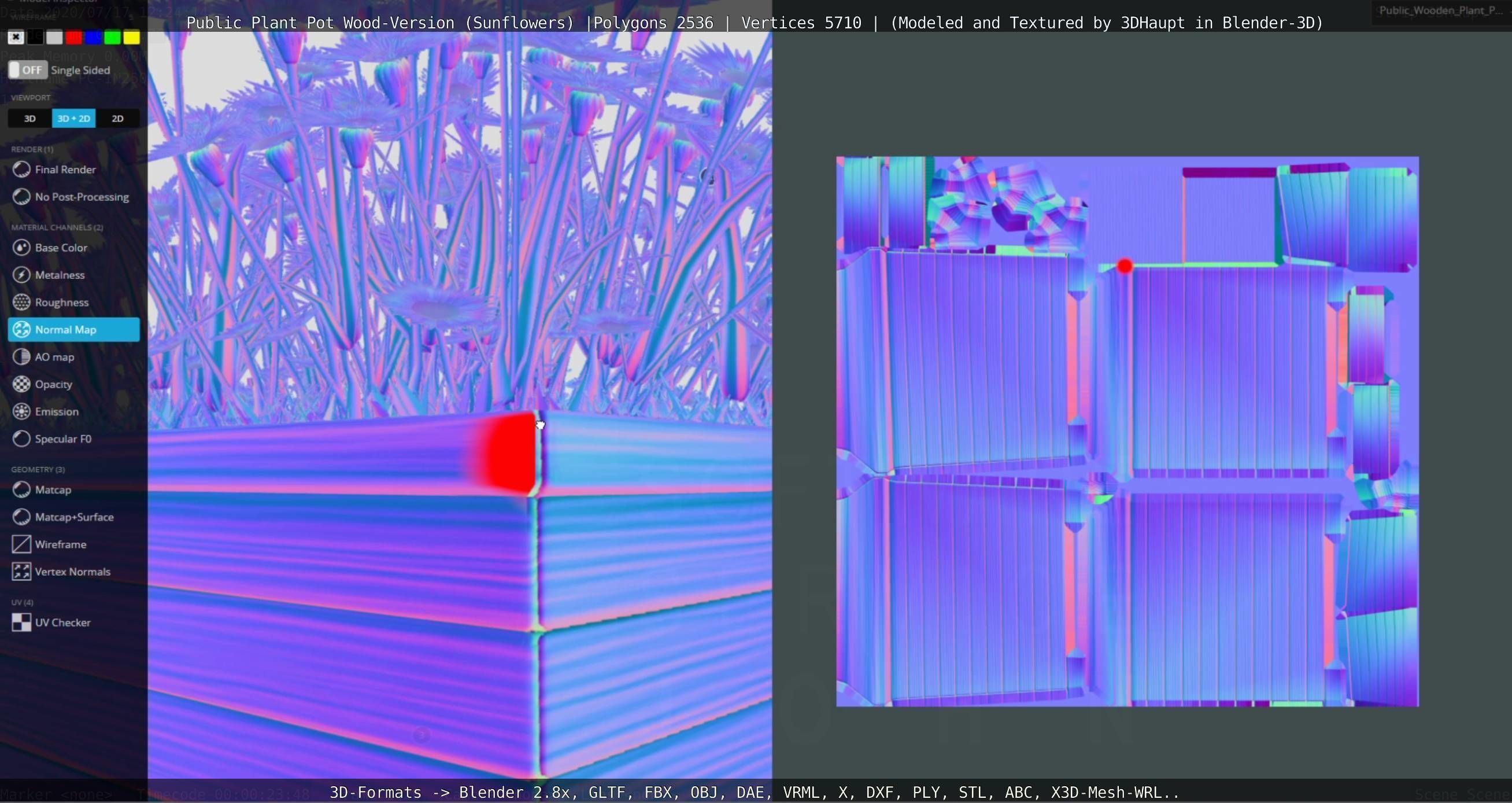Choose the red wireframe color swatch

coord(74,38)
